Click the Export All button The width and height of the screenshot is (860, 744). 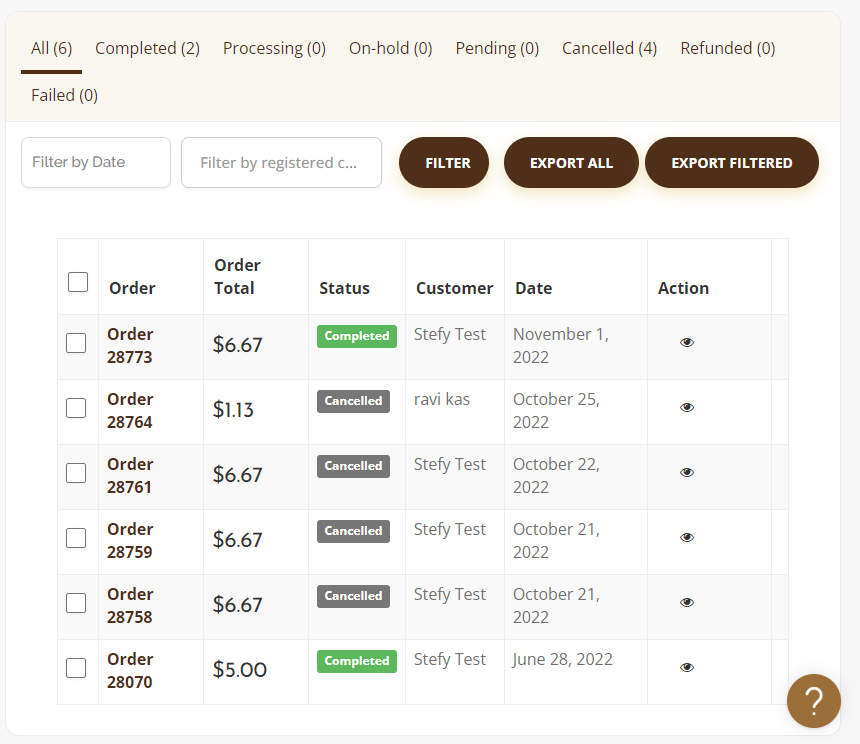571,163
